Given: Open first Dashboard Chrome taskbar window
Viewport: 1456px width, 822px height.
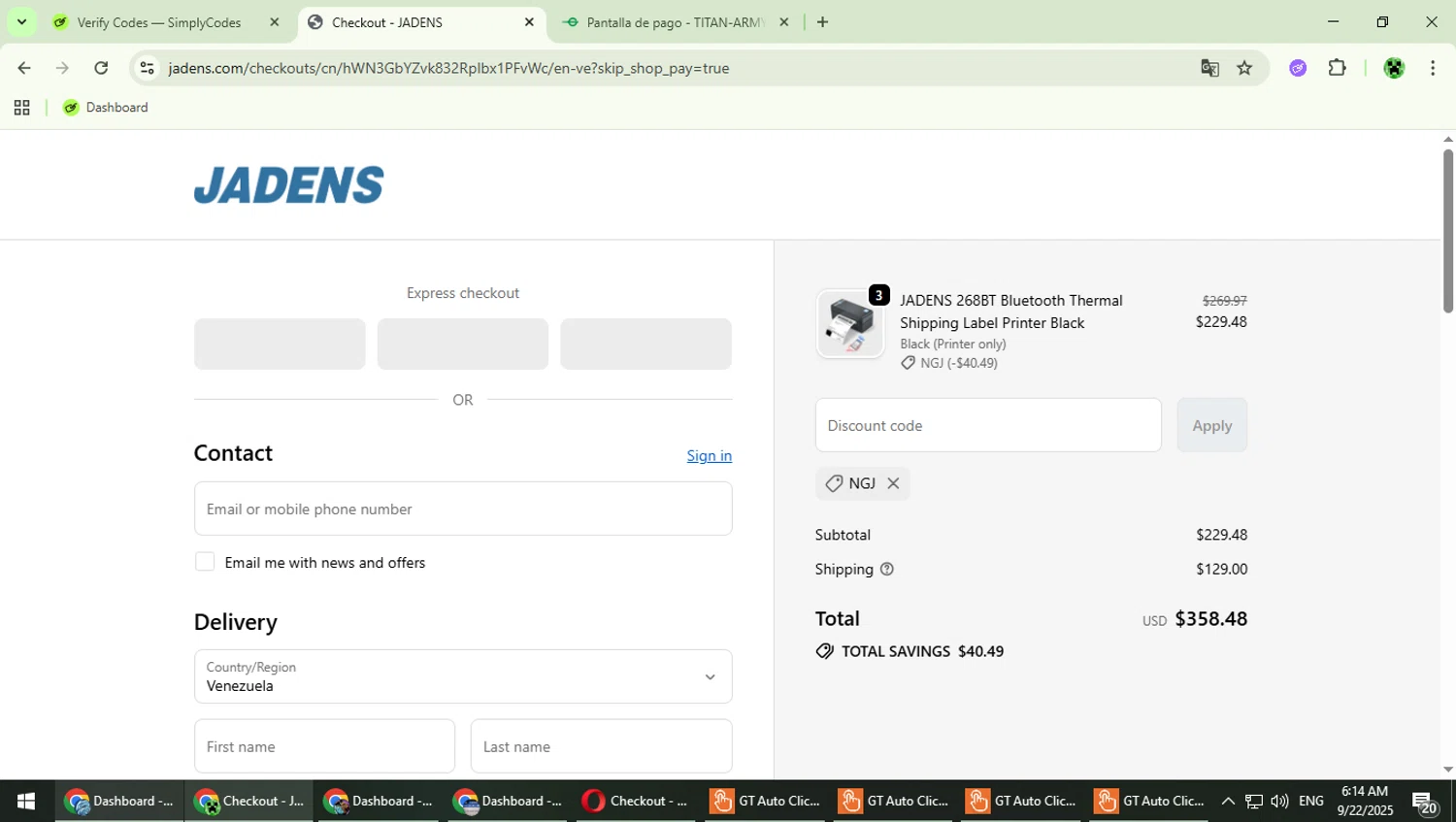Looking at the screenshot, I should pyautogui.click(x=118, y=801).
